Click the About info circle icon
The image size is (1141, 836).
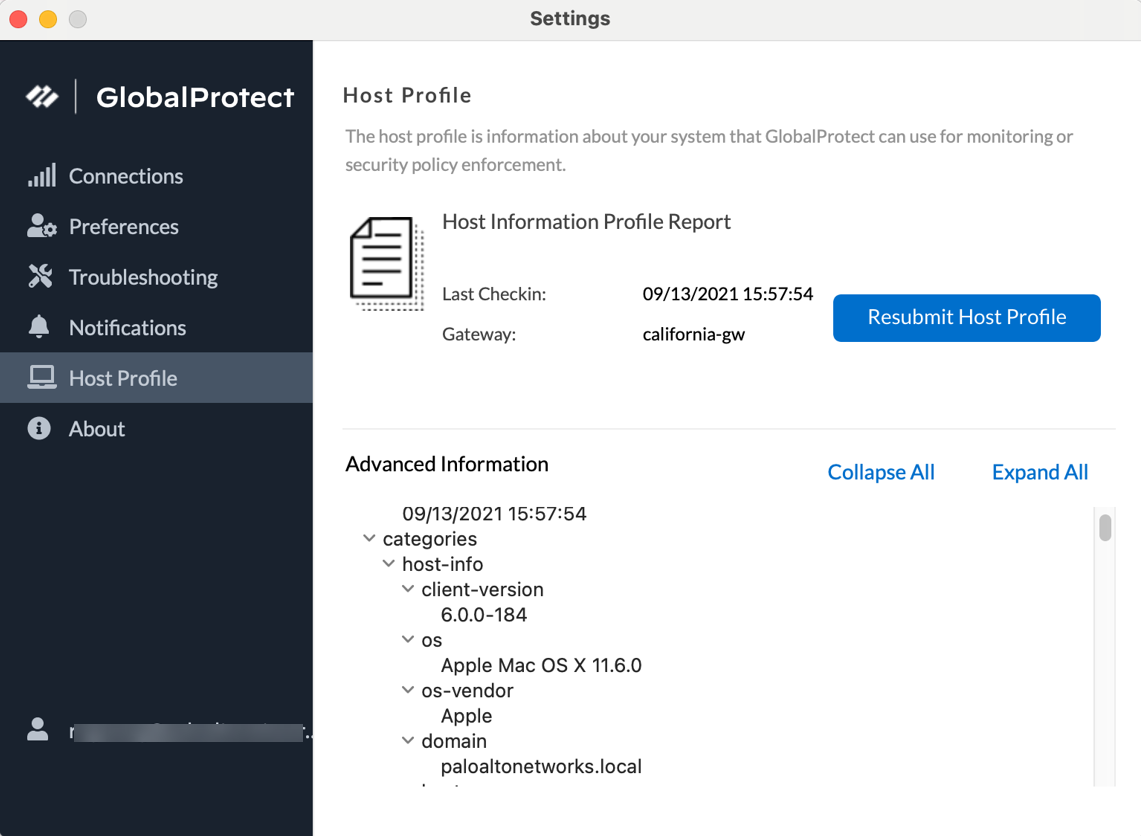(39, 429)
